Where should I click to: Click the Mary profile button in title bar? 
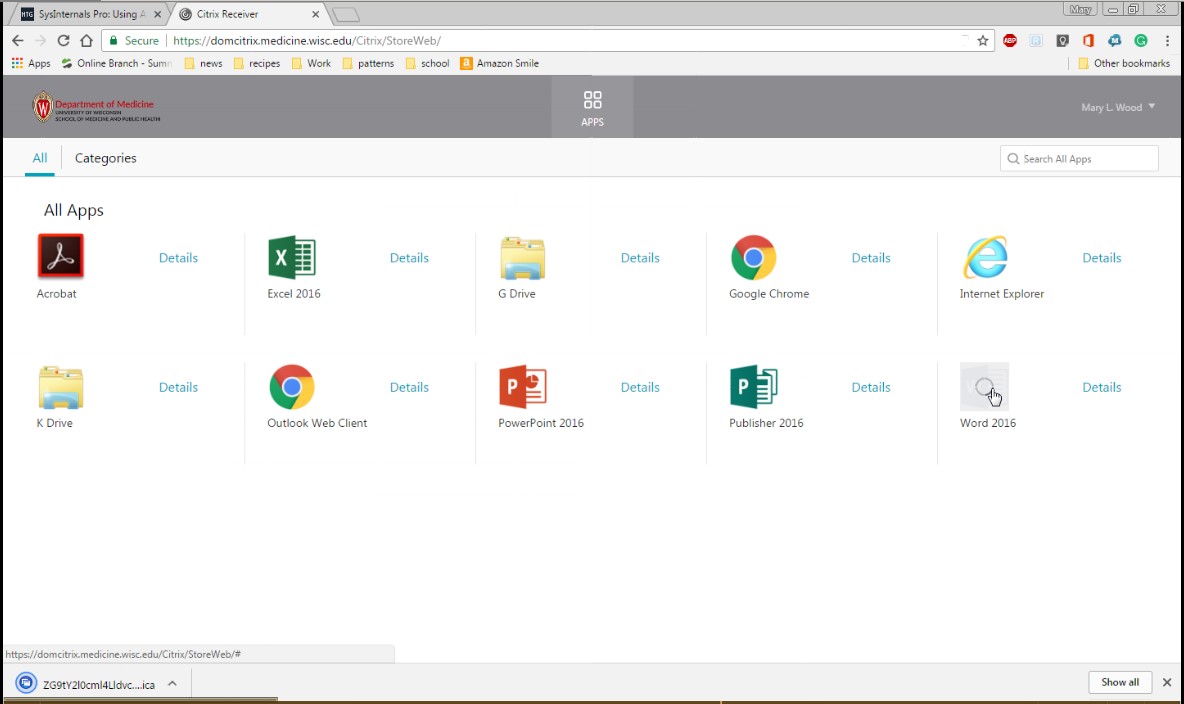point(1081,10)
